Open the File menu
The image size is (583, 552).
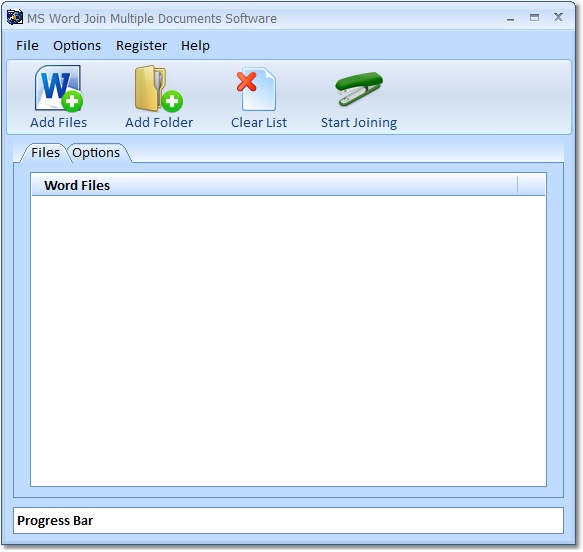click(x=27, y=46)
